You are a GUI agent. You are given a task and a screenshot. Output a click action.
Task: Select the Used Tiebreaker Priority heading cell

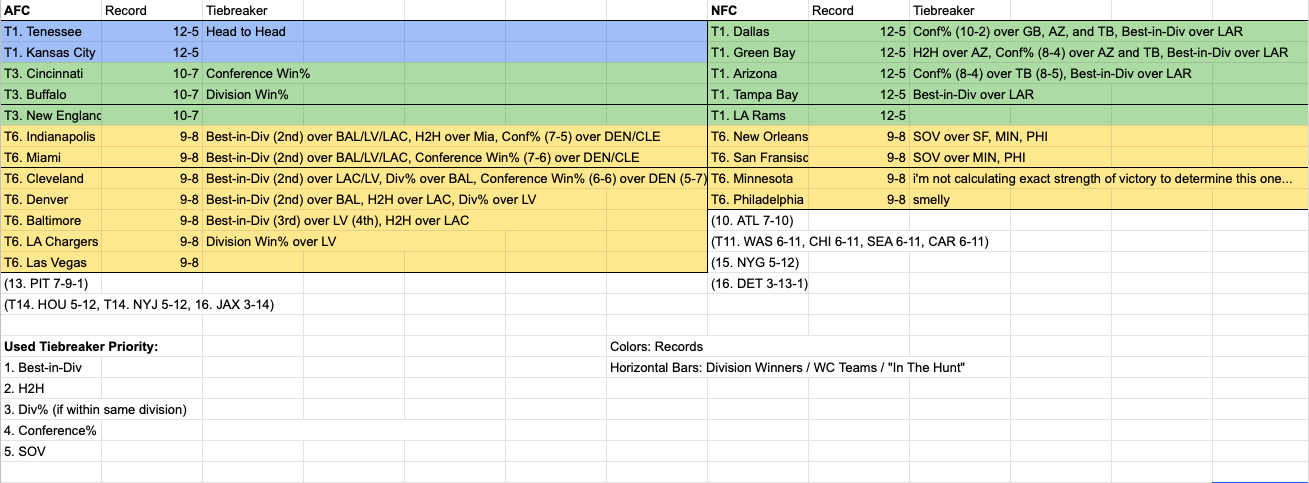81,346
